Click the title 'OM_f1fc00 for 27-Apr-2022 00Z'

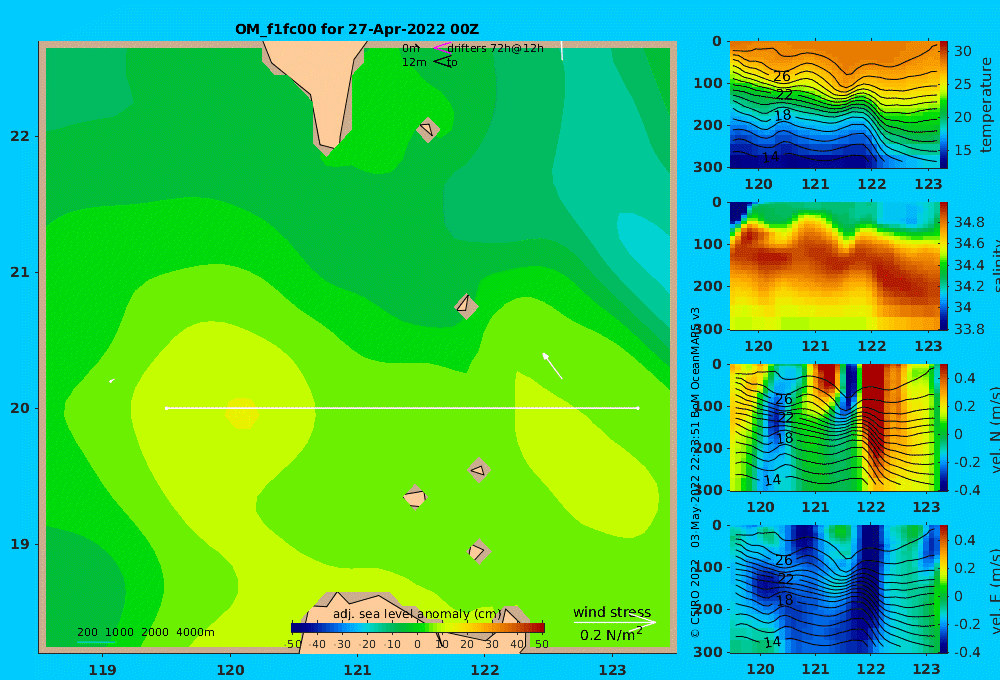coord(357,29)
